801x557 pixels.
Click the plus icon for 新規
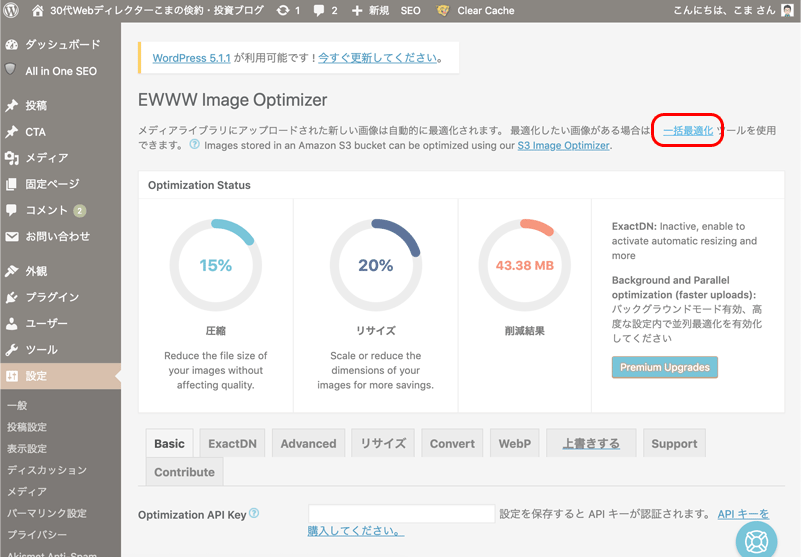[x=357, y=11]
